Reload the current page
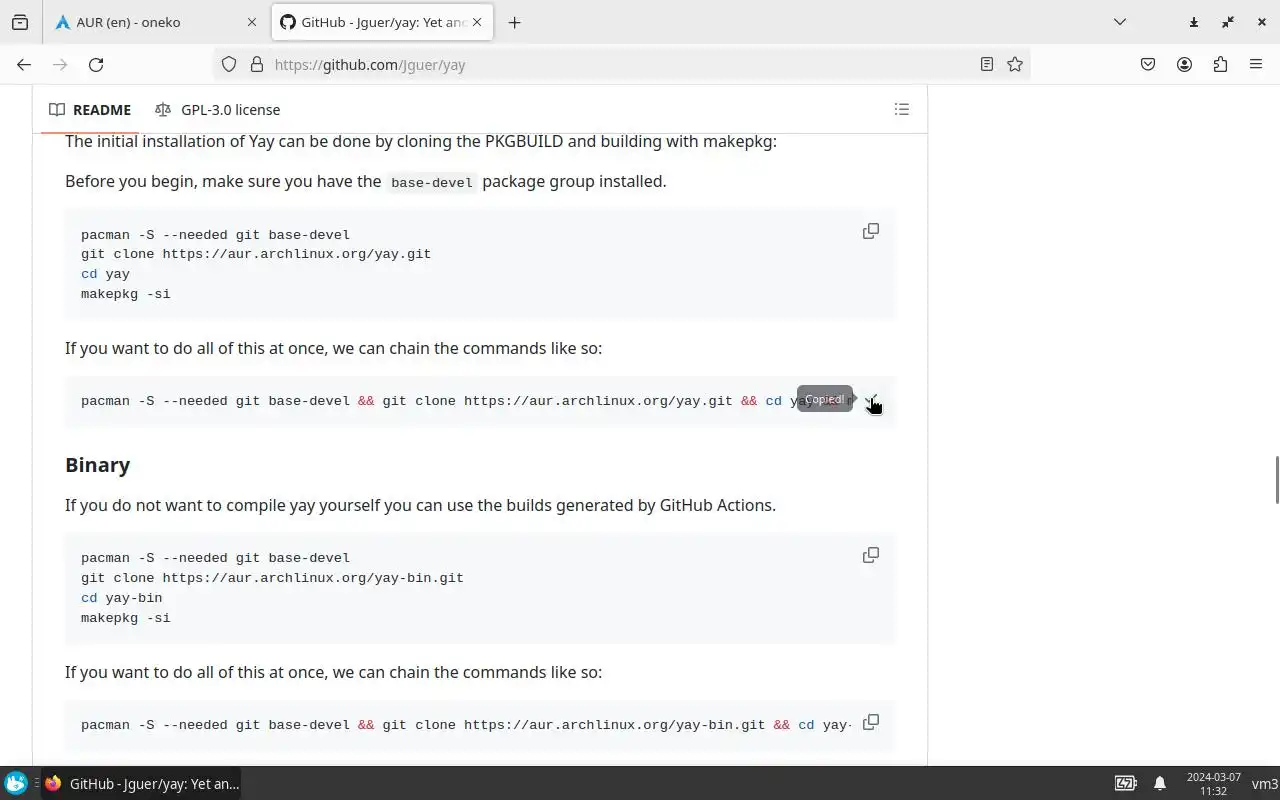The image size is (1280, 800). (96, 64)
